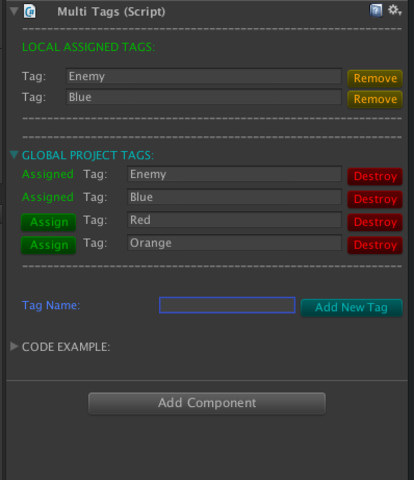
Task: Collapse the Multi Tags script component
Action: click(14, 11)
